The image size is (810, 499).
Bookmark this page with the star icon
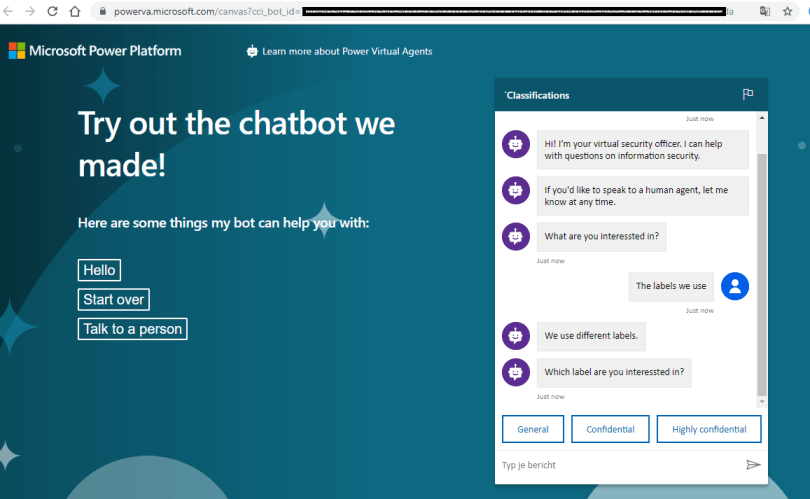(x=788, y=12)
